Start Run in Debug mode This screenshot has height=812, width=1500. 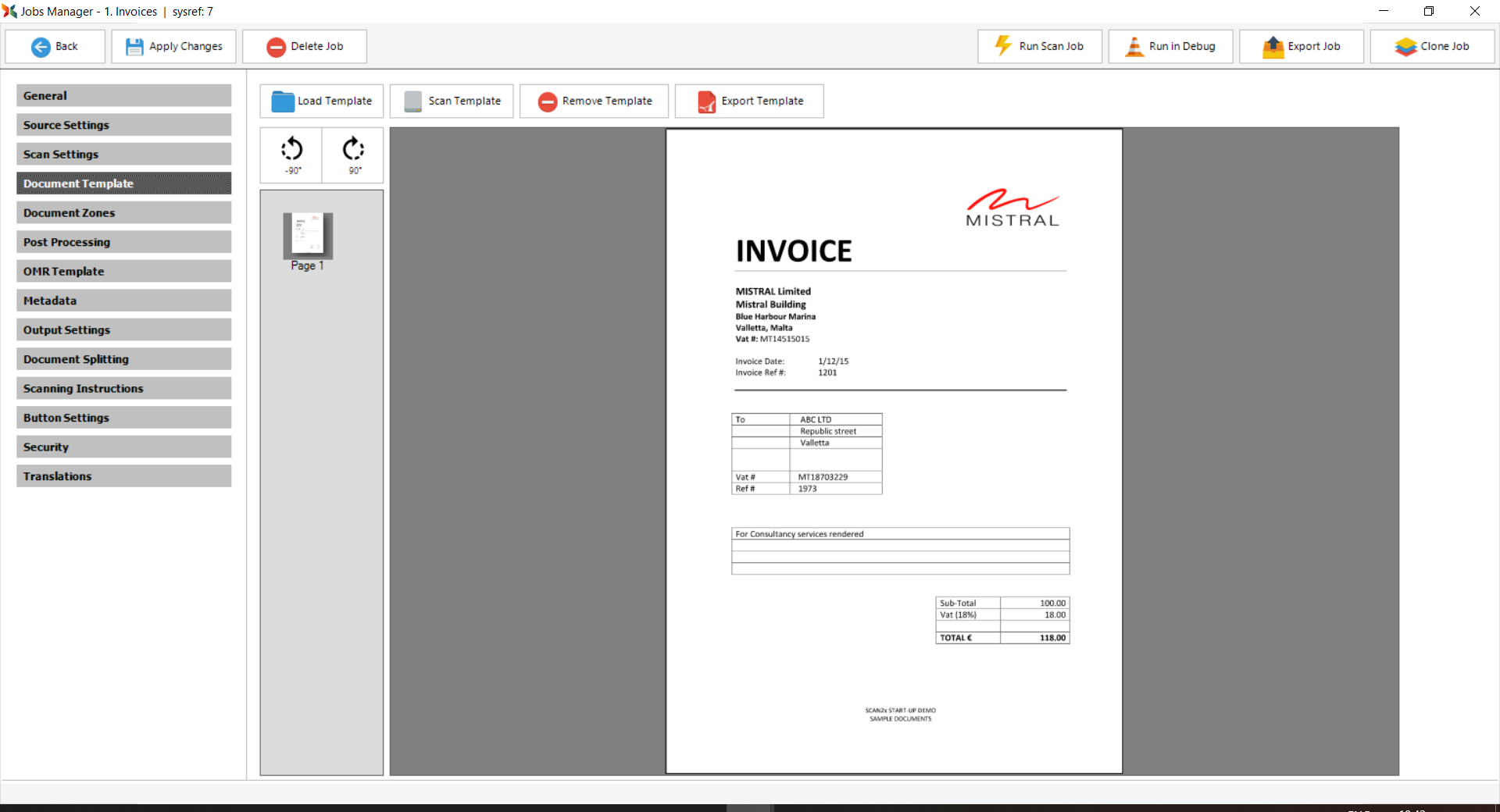point(1170,47)
